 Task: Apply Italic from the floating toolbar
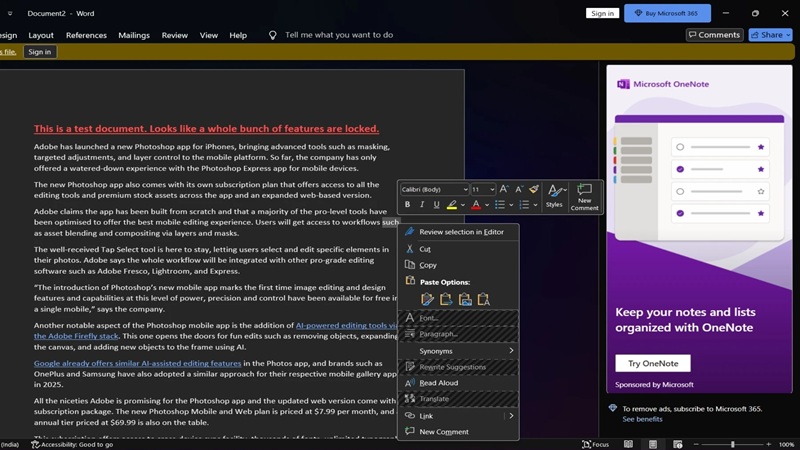(422, 205)
